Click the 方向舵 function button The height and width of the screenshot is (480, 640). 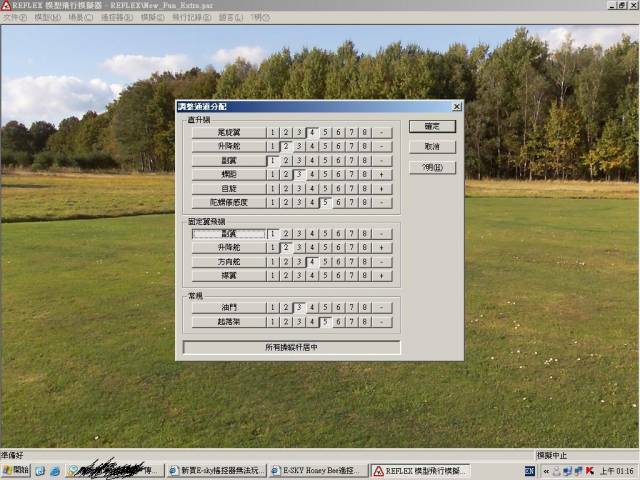(x=229, y=262)
